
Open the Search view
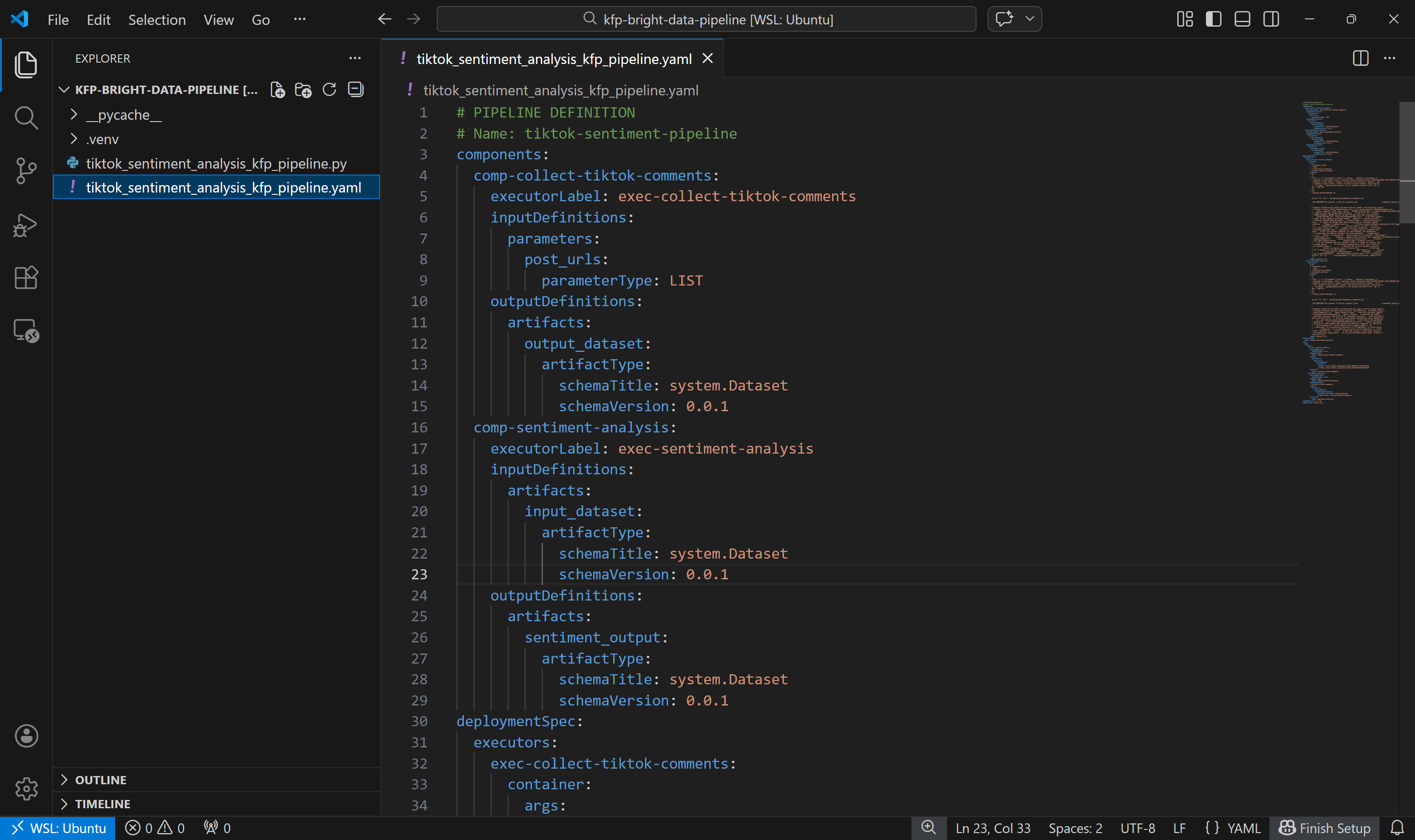pos(25,118)
